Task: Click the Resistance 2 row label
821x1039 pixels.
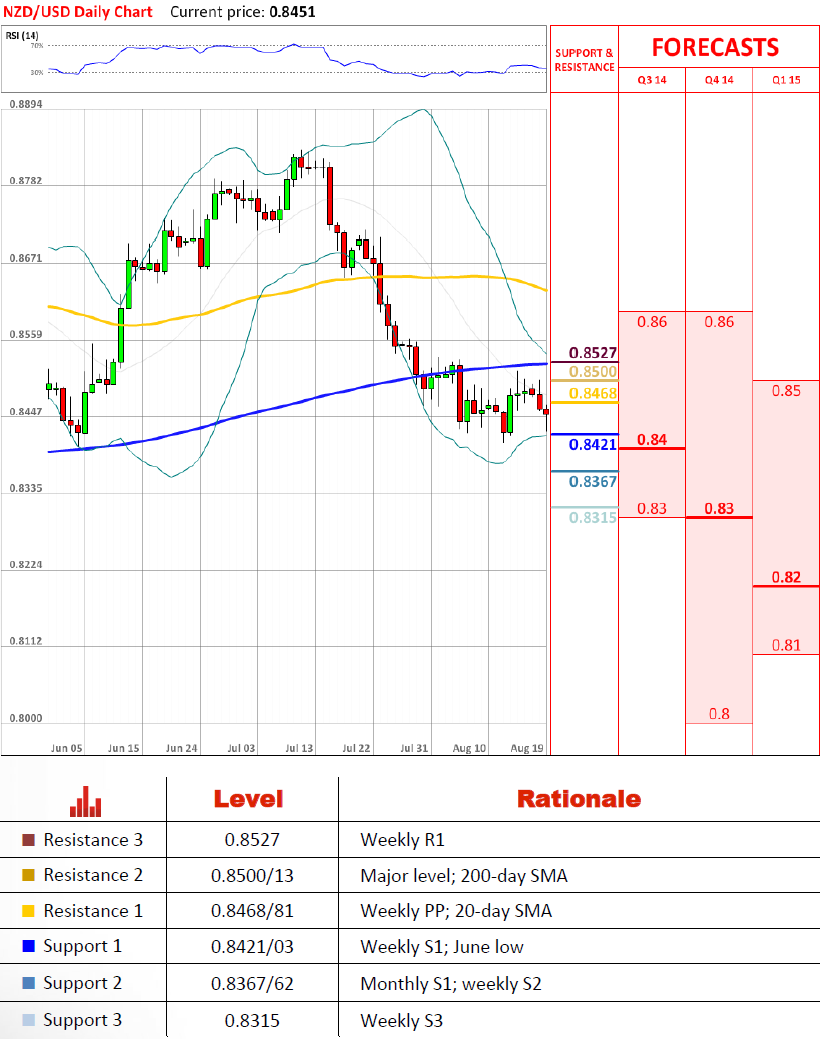Action: [93, 875]
